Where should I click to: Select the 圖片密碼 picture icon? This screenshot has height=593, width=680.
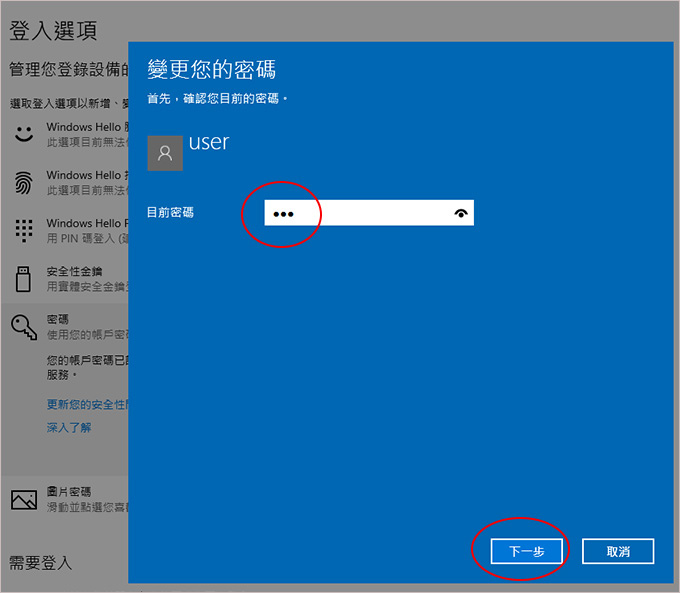pos(24,500)
